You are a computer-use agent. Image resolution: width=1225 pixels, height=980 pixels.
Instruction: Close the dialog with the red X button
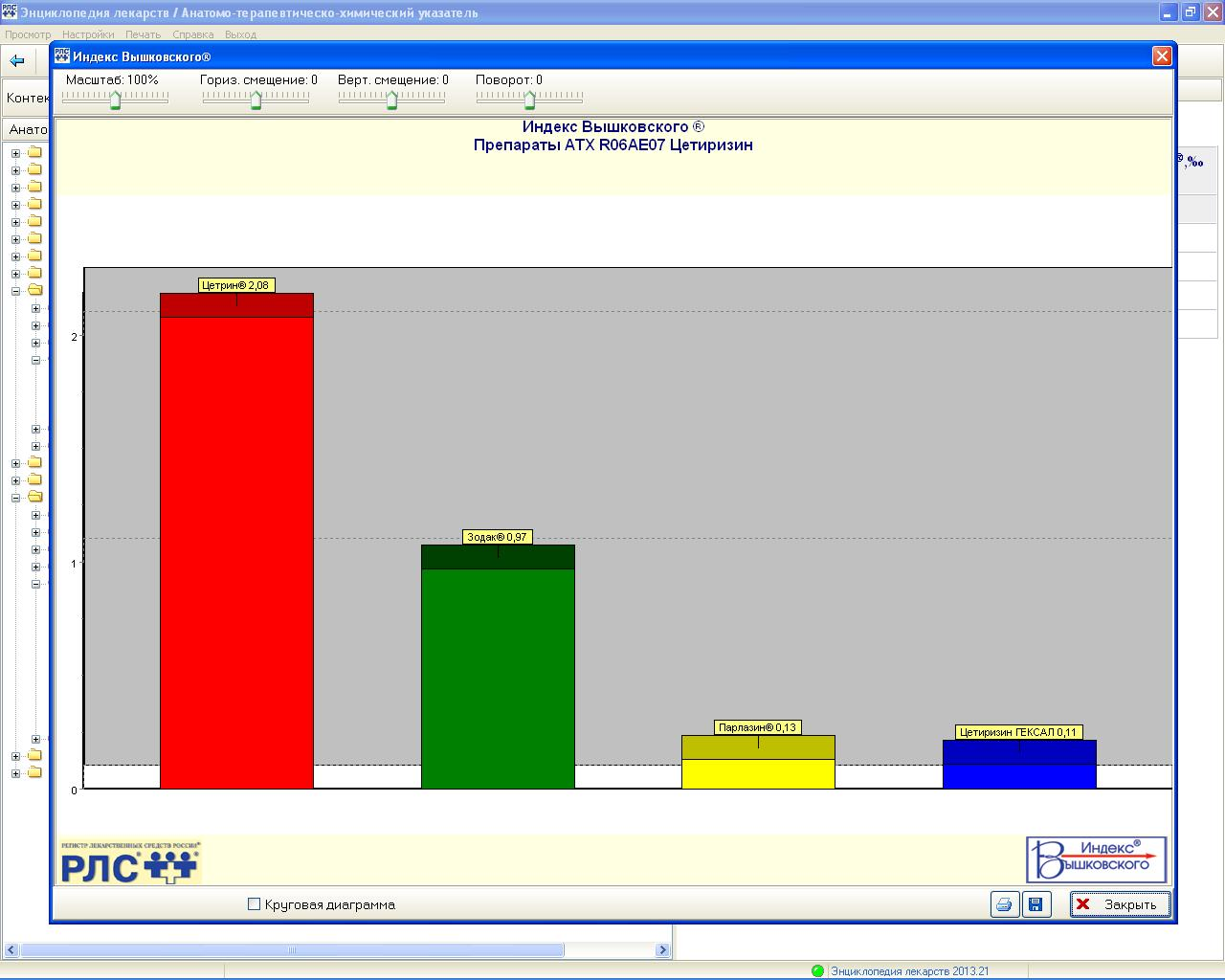click(x=1162, y=56)
